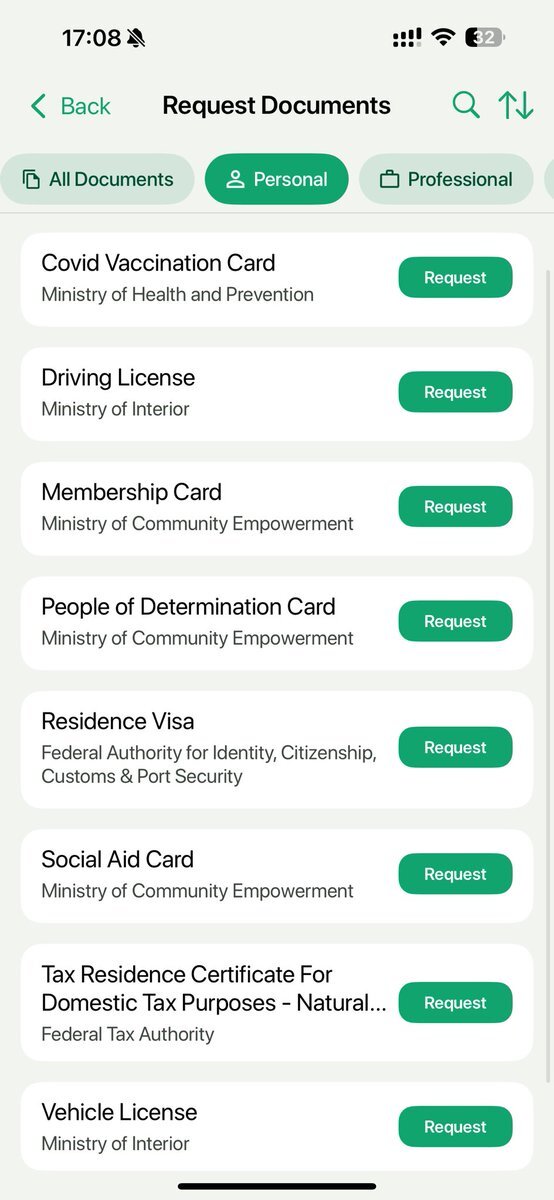Request the Social Aid Card

455,874
